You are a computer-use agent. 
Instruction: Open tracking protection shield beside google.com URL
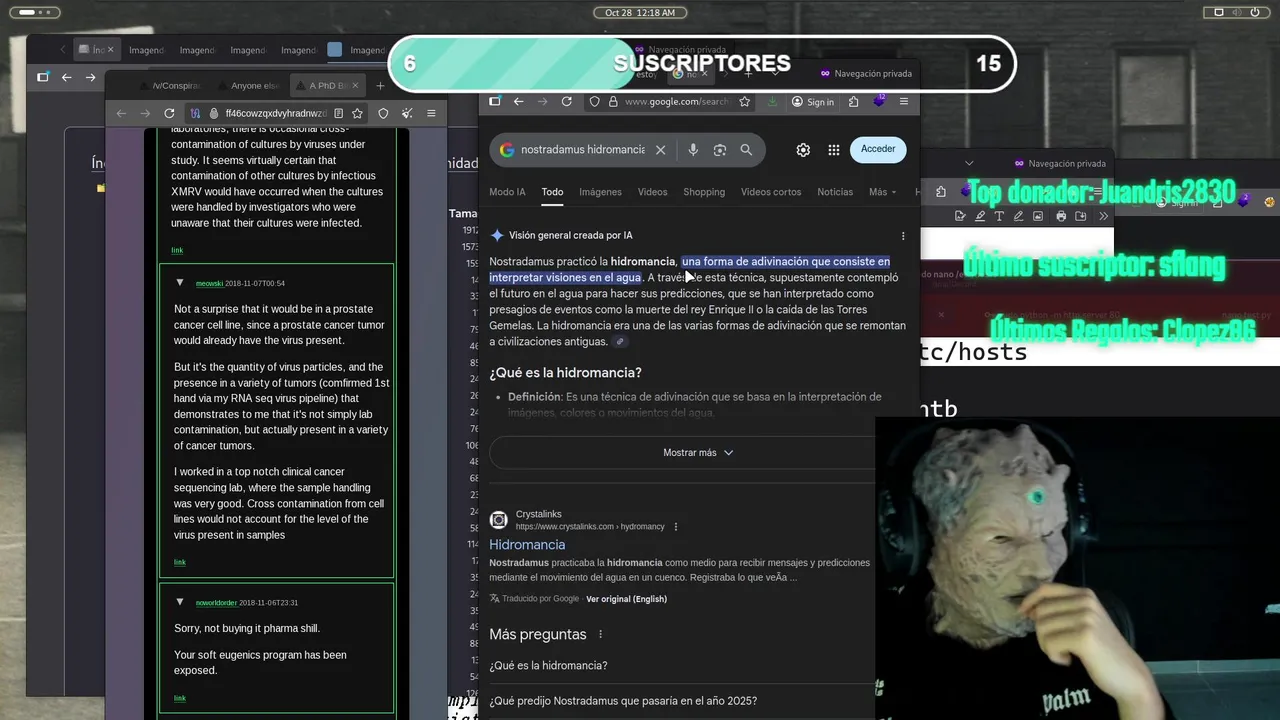click(x=595, y=101)
